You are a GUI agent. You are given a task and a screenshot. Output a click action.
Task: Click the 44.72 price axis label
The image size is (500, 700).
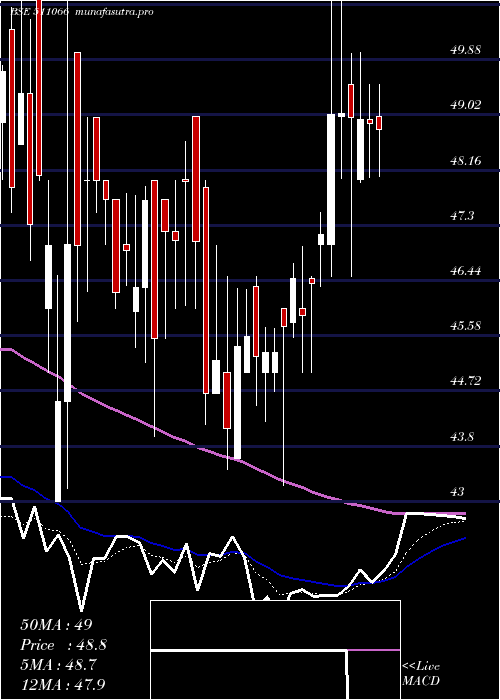tap(465, 381)
